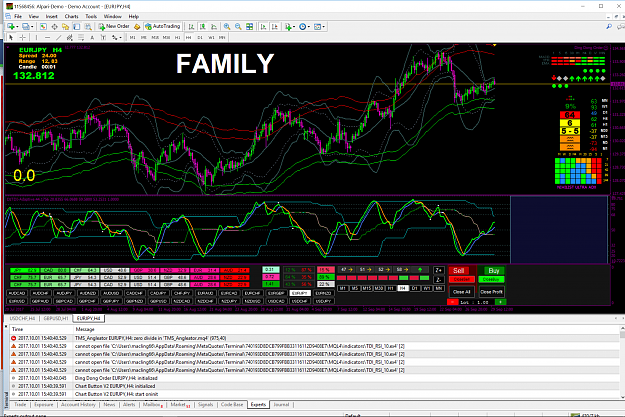Switch to bar chart icon
This screenshot has height=417, width=625.
coord(191,26)
